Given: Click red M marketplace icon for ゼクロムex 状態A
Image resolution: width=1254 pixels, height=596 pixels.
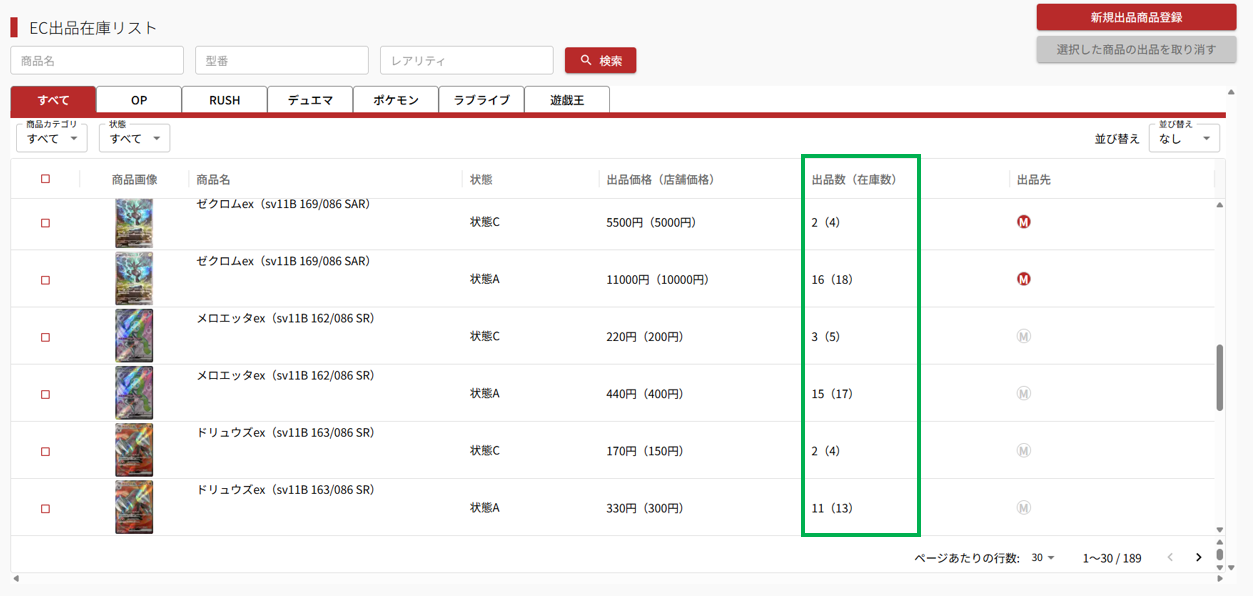Looking at the screenshot, I should (1023, 279).
